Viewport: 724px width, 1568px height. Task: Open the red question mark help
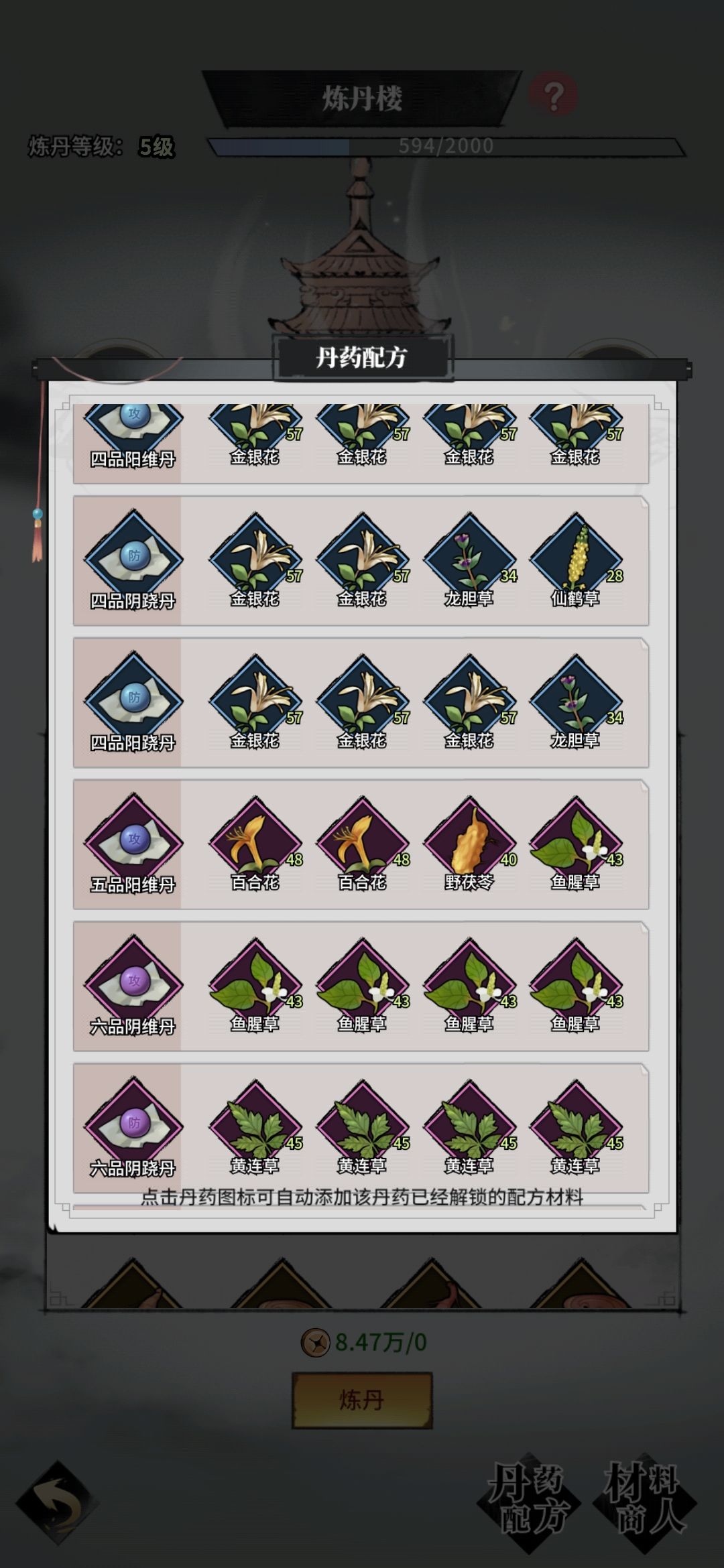[553, 96]
